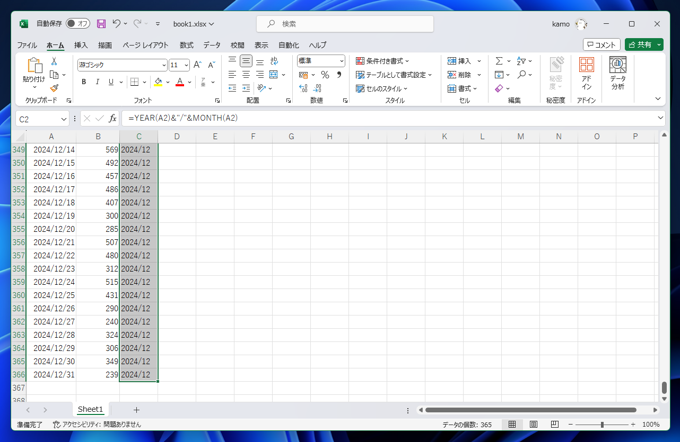680x442 pixels.
Task: Switch to Normal view in status bar
Action: (x=512, y=424)
